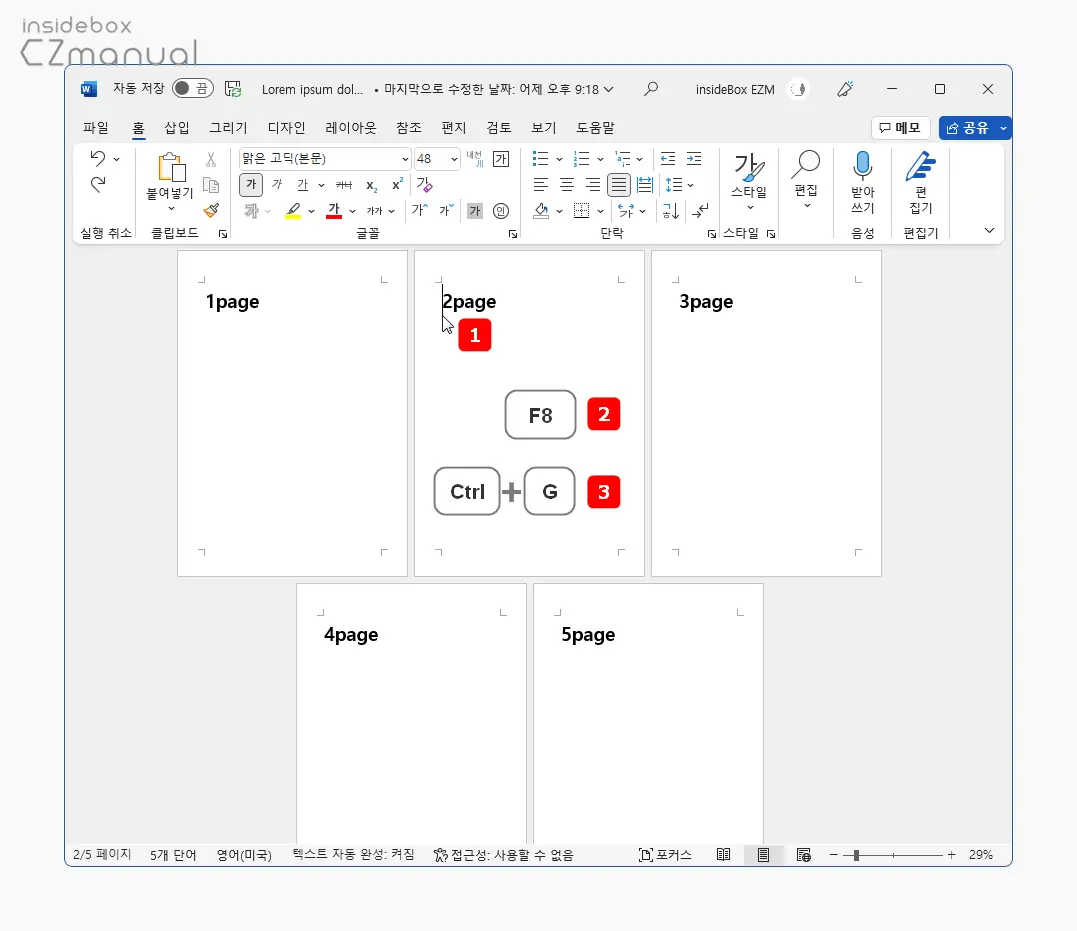This screenshot has height=931, width=1077.
Task: Collapse the ribbon with chevron arrow
Action: pos(989,230)
